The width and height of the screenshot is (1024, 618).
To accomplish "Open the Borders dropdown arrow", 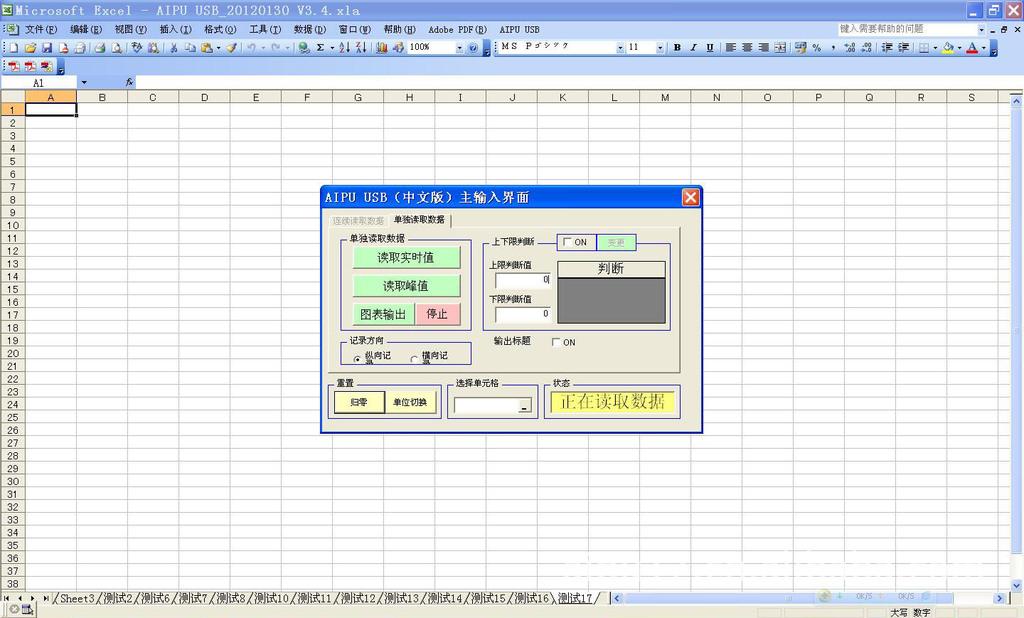I will pyautogui.click(x=935, y=48).
